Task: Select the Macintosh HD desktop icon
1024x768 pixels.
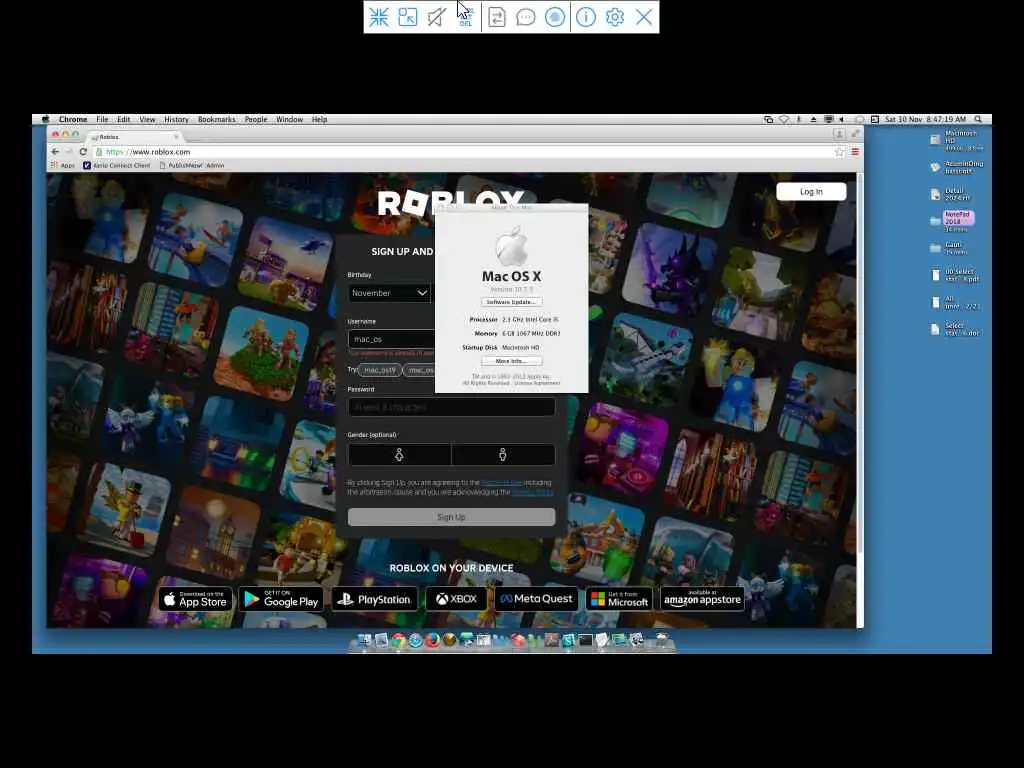Action: (x=955, y=140)
